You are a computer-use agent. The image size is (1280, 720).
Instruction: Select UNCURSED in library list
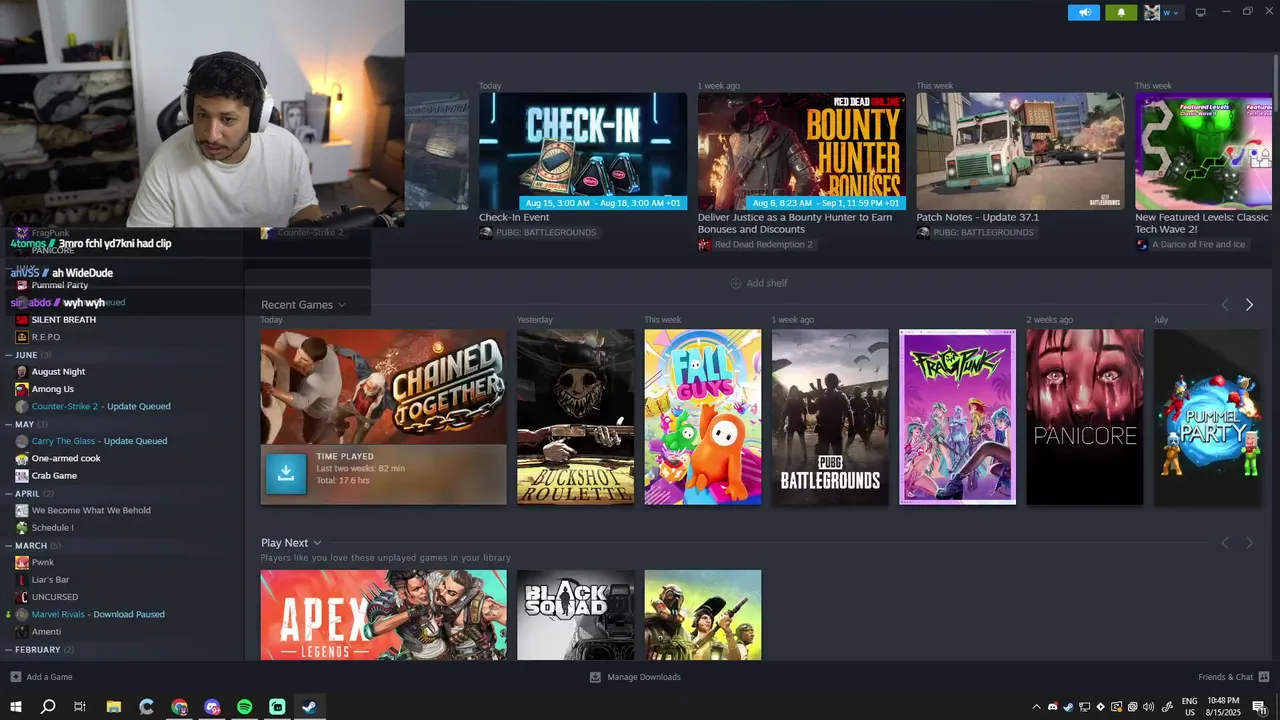(x=54, y=597)
